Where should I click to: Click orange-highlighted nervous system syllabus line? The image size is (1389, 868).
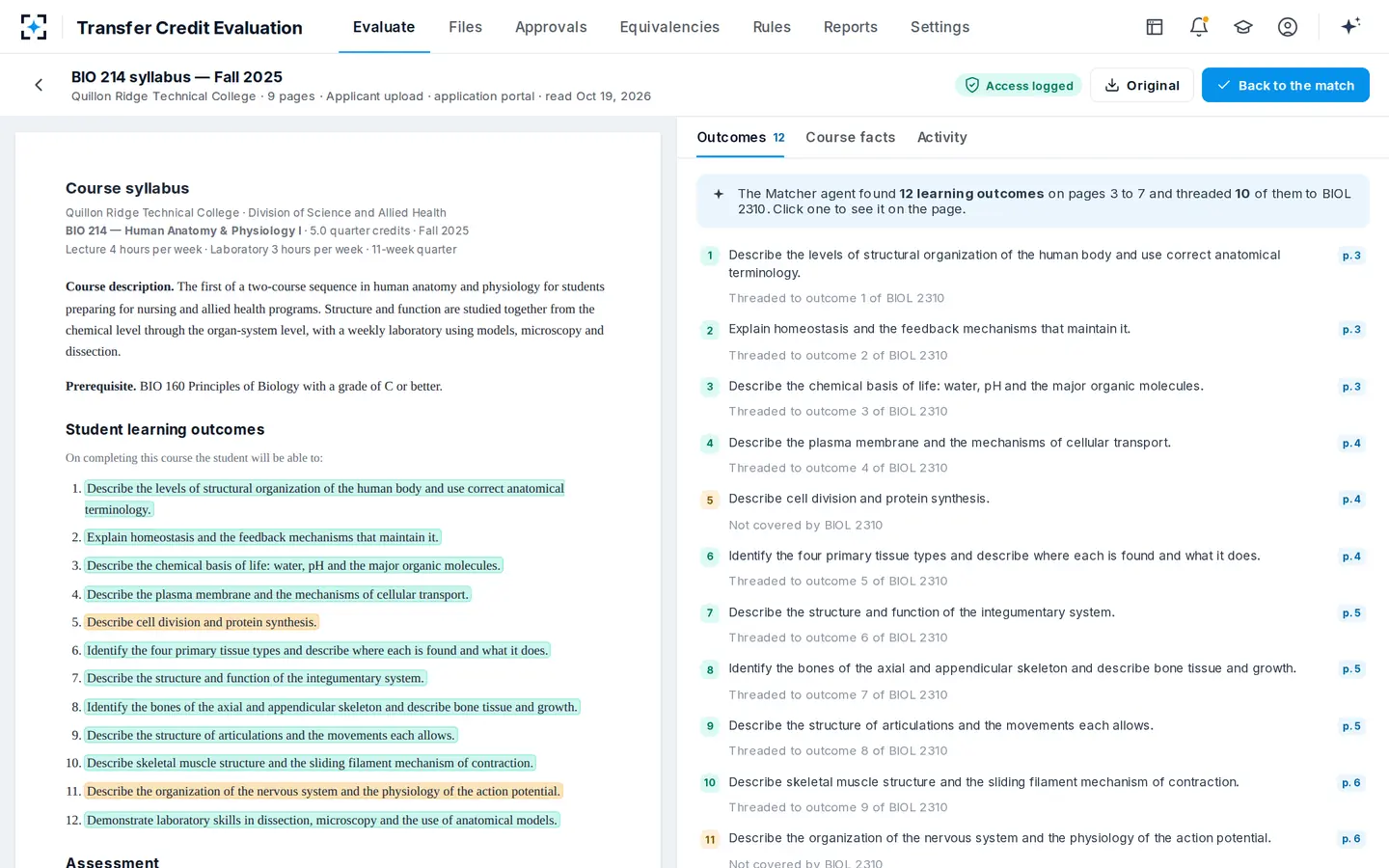click(x=323, y=791)
